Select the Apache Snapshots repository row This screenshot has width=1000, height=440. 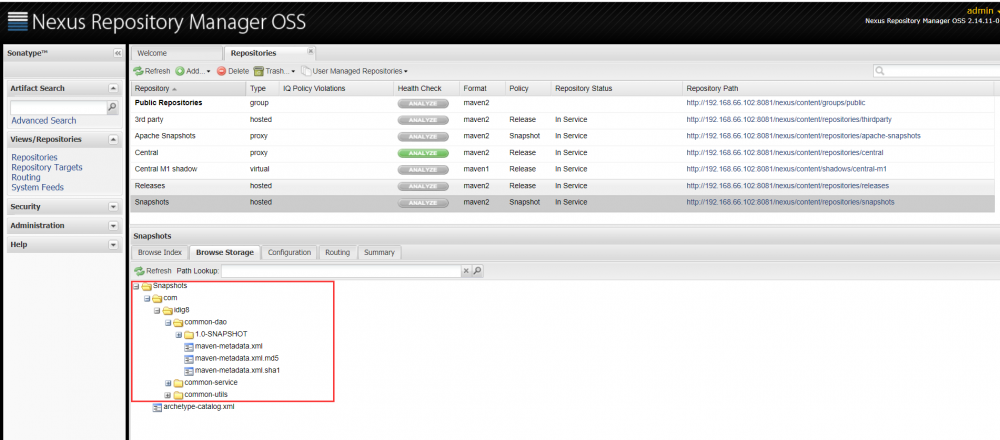tap(562, 136)
